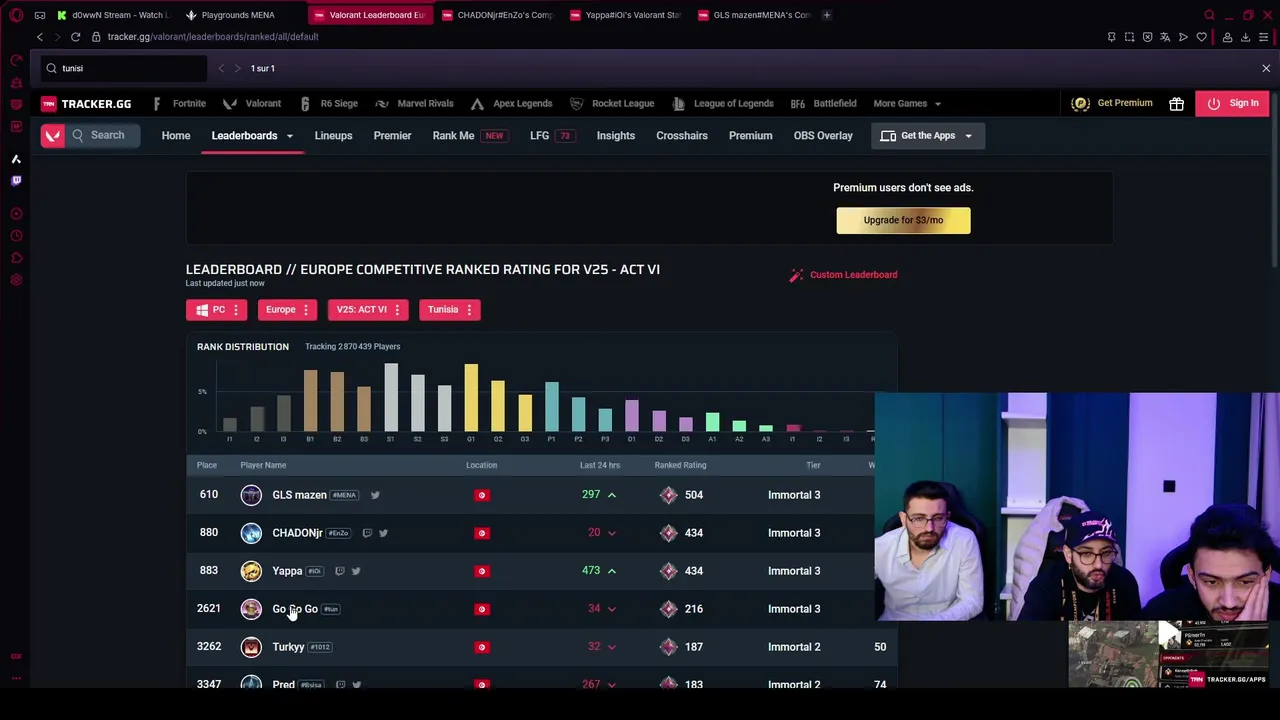Screen dimensions: 1280x720
Task: Open GLS mazen's Twitter icon
Action: (x=375, y=495)
